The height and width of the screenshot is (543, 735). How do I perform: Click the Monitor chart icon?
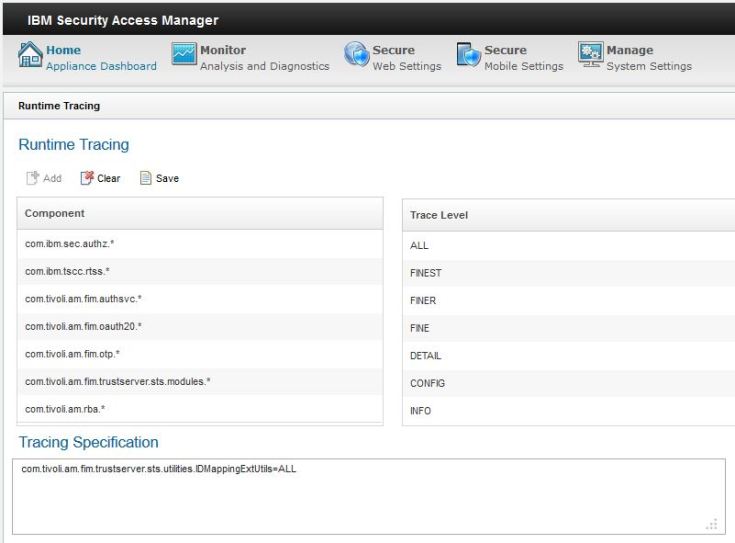(x=184, y=56)
